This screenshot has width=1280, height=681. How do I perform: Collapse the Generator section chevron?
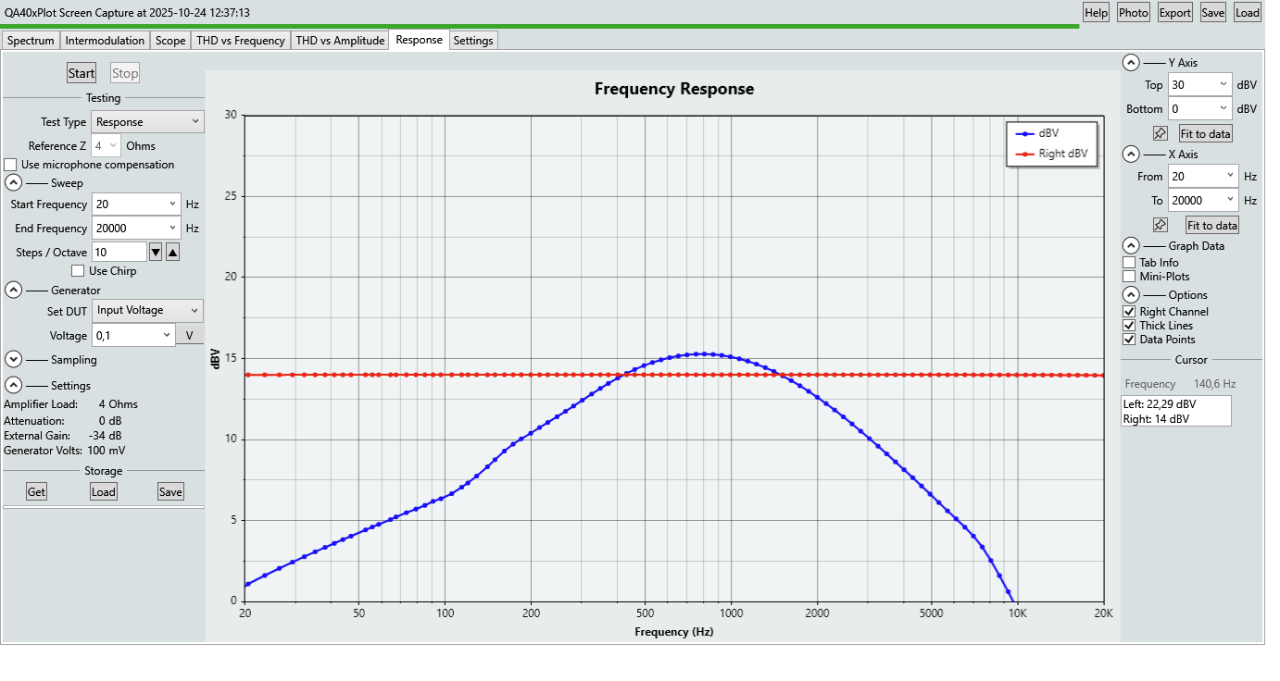pyautogui.click(x=14, y=290)
